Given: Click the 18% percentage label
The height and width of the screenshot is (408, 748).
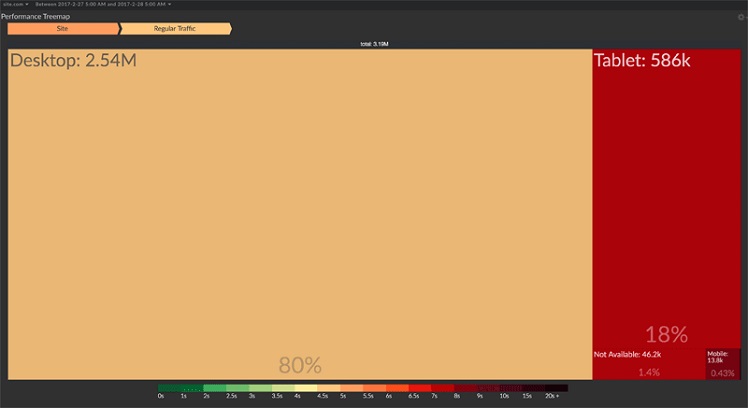Looking at the screenshot, I should (666, 335).
